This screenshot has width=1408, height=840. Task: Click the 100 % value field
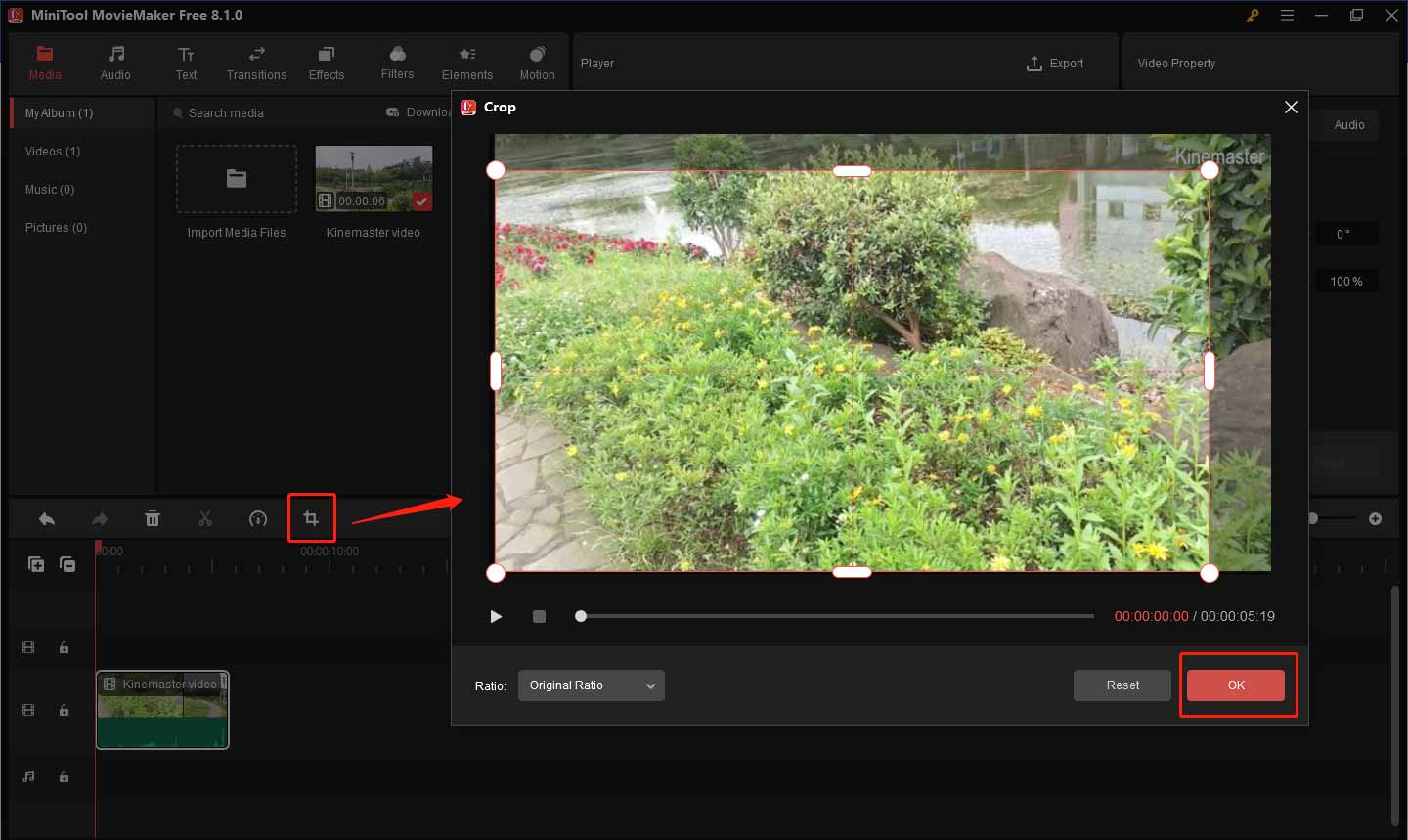tap(1345, 282)
